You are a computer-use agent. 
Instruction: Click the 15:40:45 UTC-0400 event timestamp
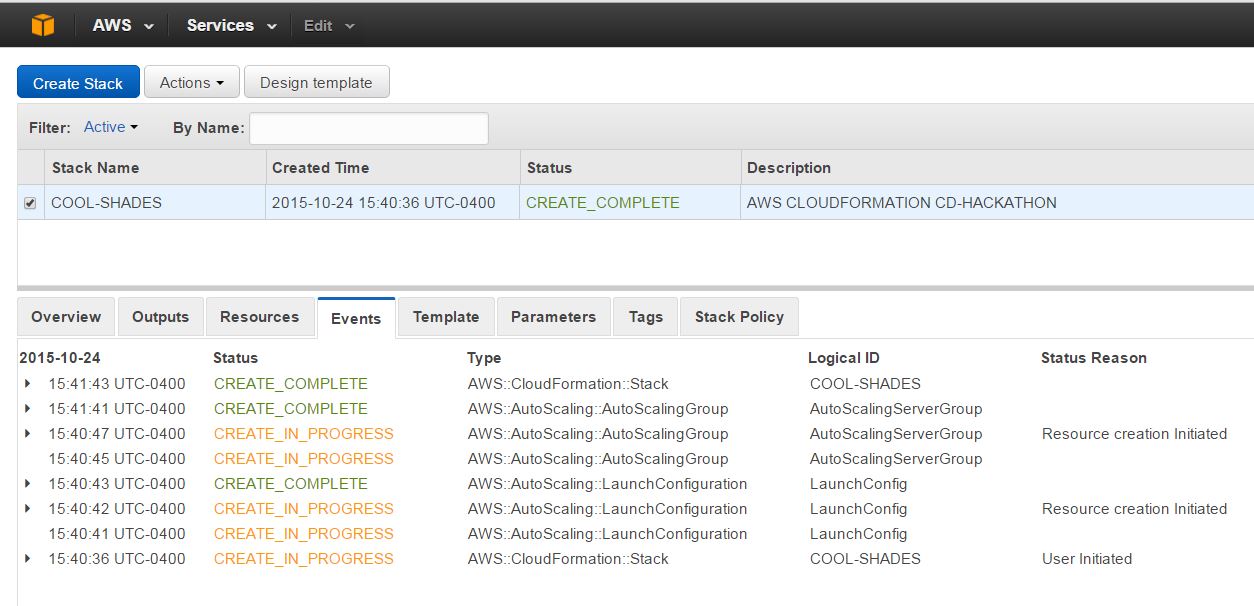[x=117, y=459]
